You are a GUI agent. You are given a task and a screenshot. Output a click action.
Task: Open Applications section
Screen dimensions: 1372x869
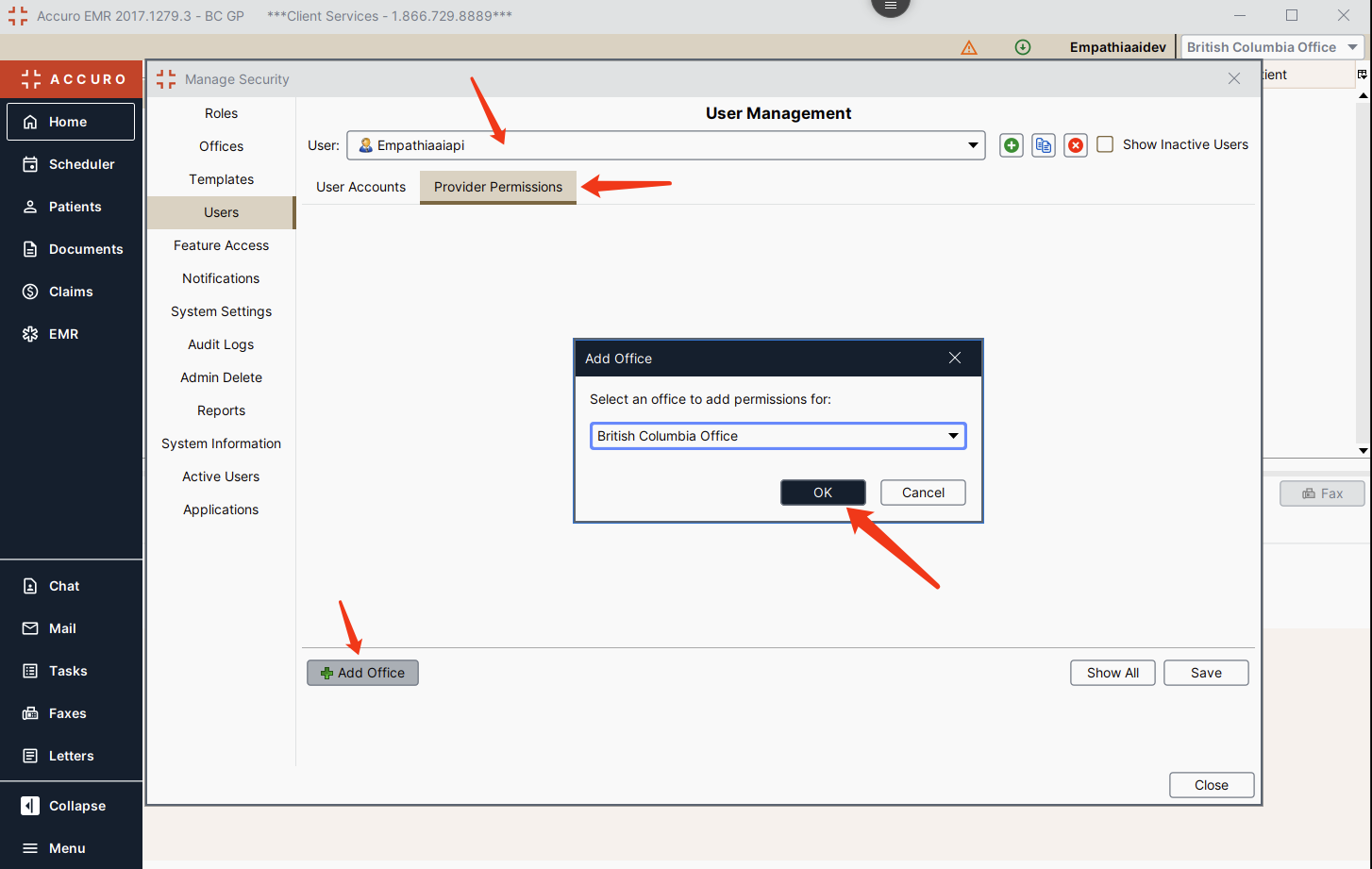coord(221,510)
